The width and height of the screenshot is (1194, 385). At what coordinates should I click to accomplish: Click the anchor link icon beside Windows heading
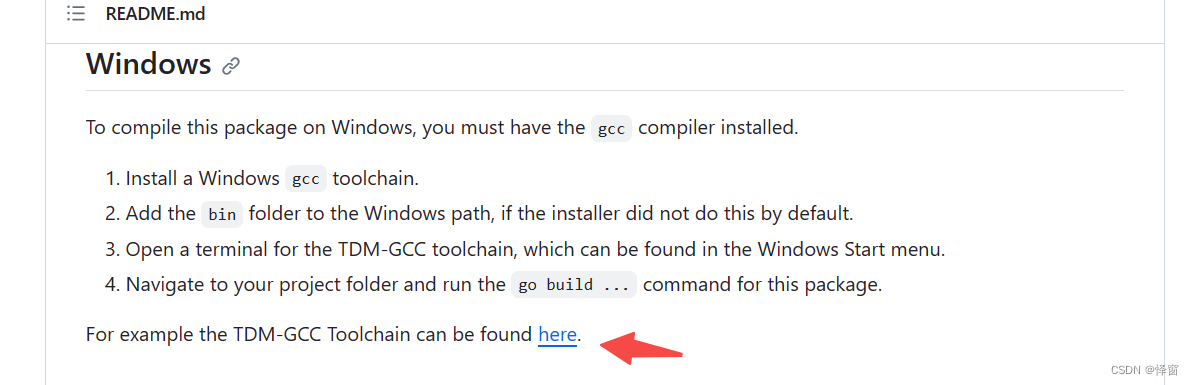click(231, 66)
